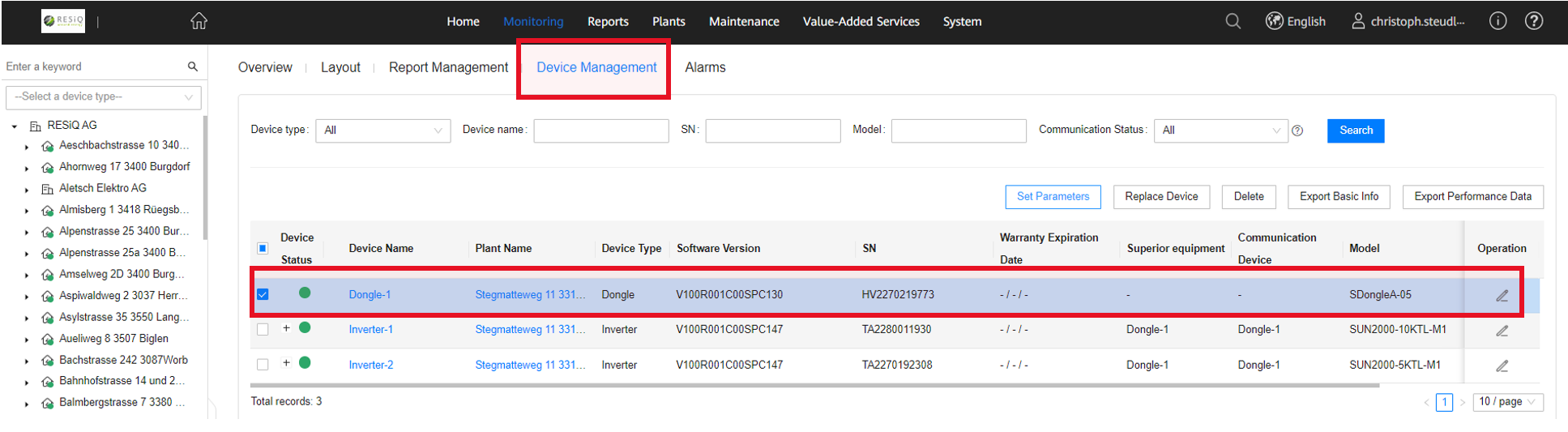Open the Dongle-1 device link
The image size is (1568, 432).
click(370, 295)
